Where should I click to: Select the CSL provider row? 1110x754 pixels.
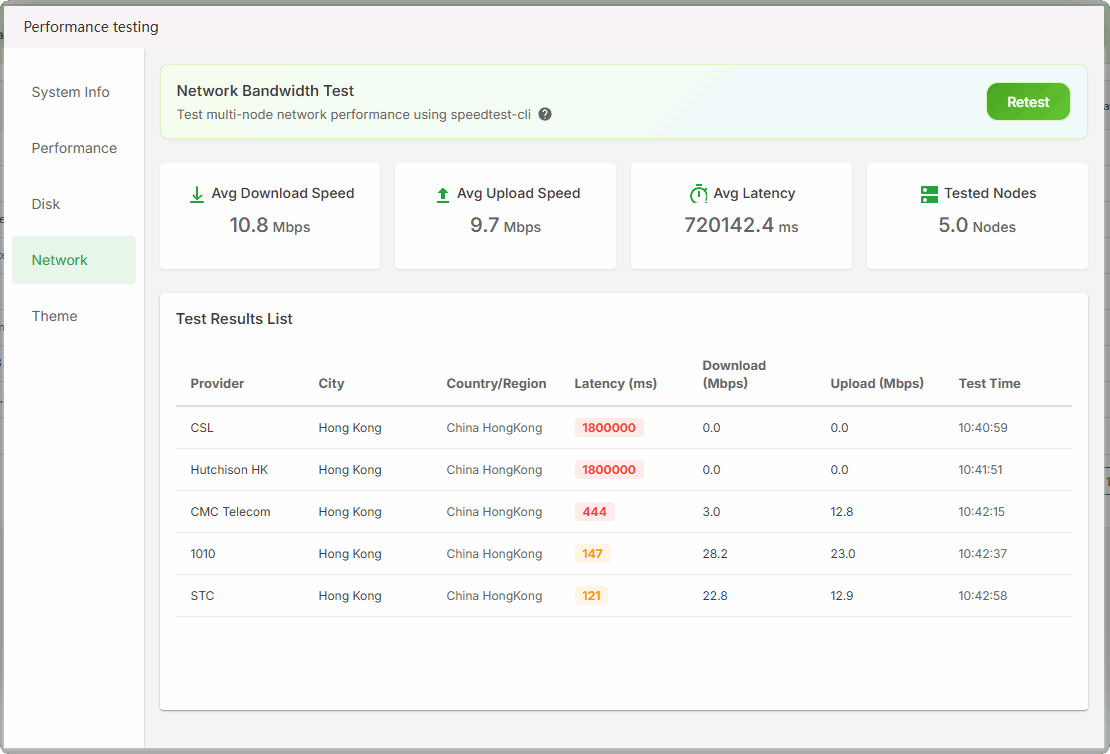(x=202, y=428)
